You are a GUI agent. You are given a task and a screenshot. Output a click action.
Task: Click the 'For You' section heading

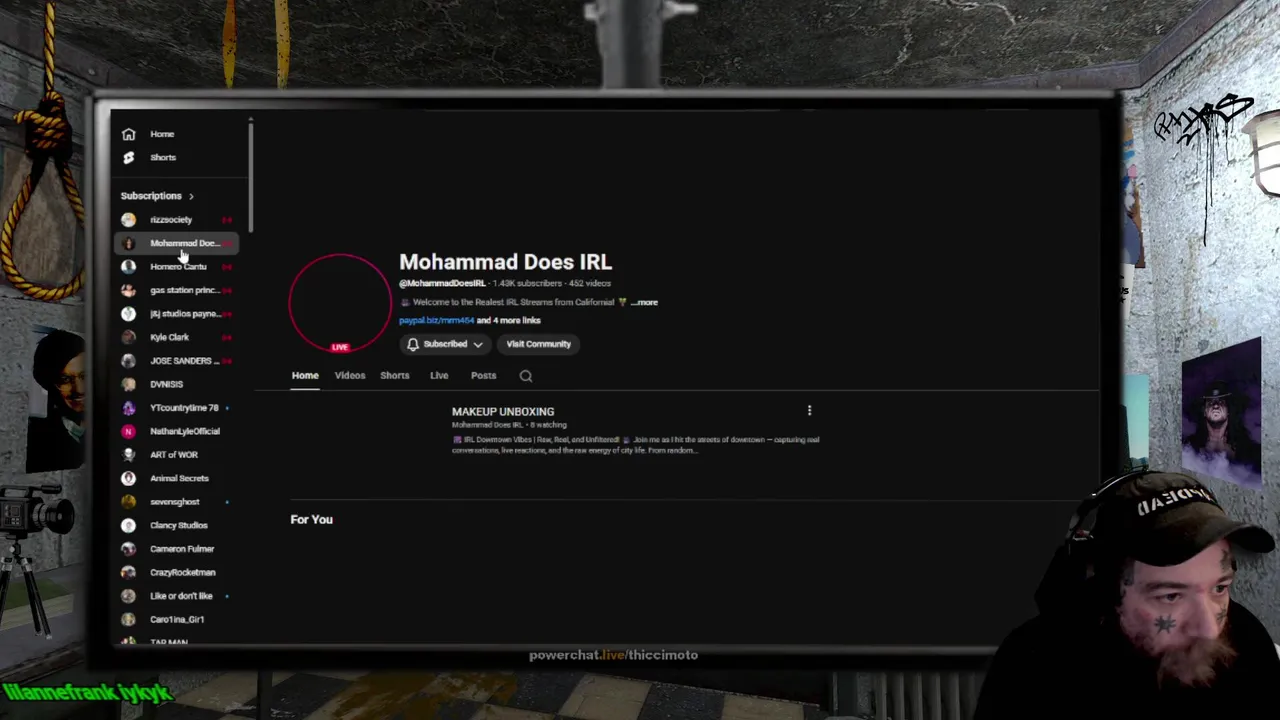tap(312, 519)
